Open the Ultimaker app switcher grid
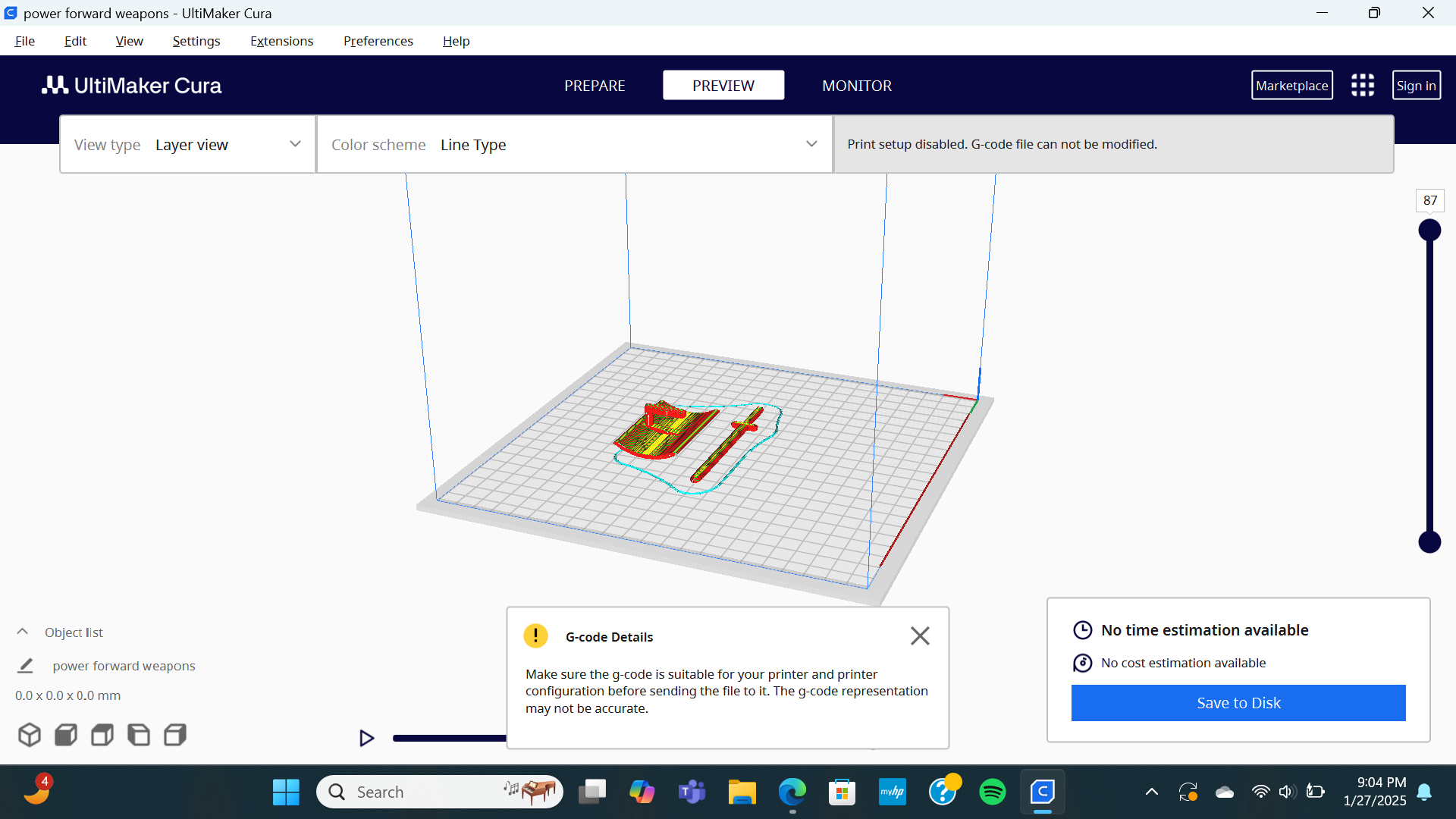Screen dimensions: 1456x819 1363,85
